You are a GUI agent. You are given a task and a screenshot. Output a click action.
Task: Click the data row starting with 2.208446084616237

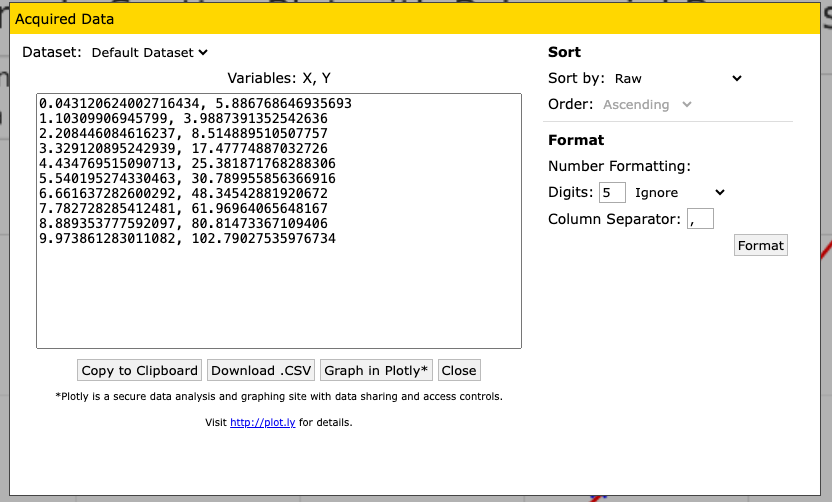[x=183, y=133]
